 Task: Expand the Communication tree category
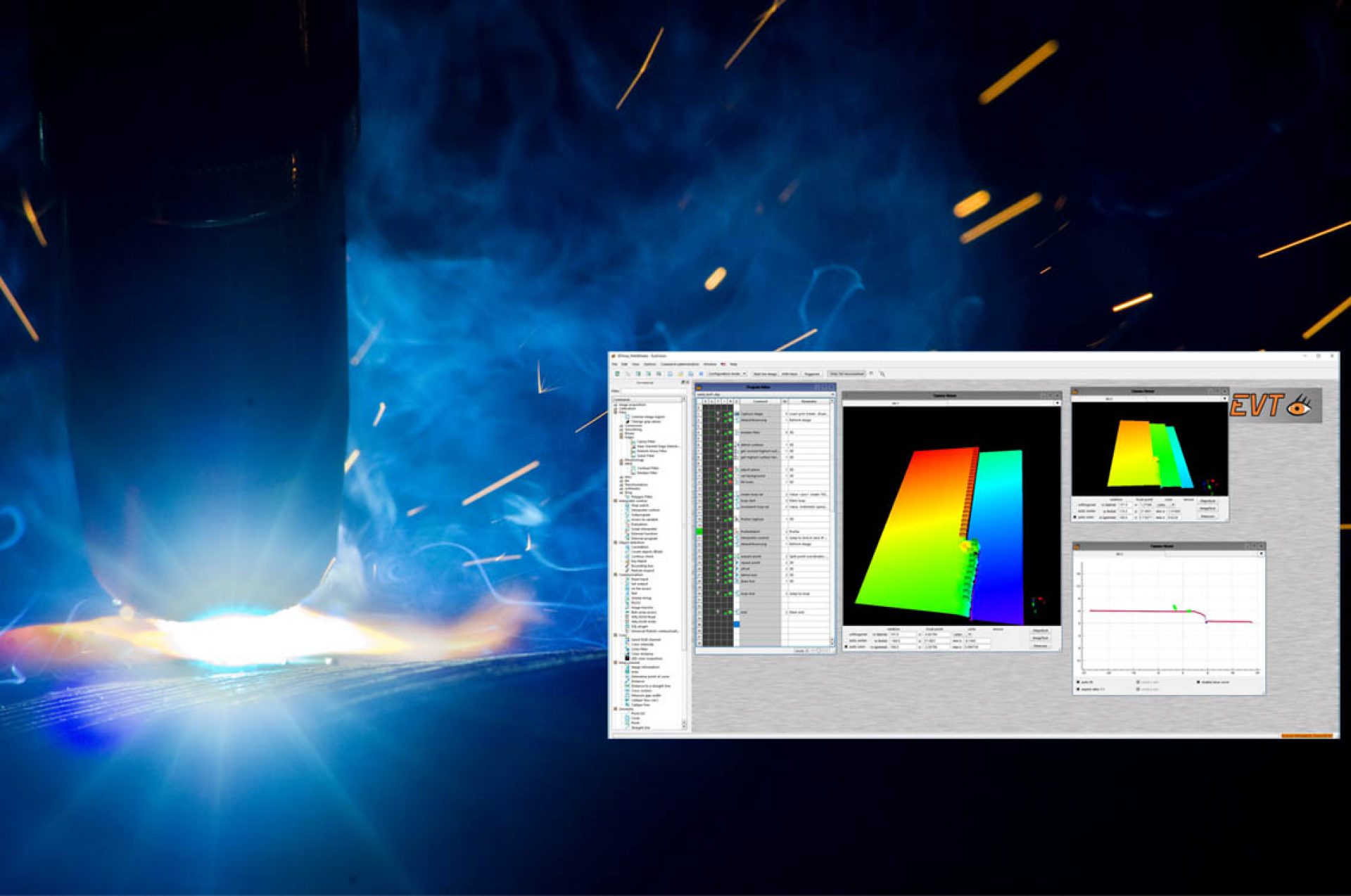click(x=616, y=575)
